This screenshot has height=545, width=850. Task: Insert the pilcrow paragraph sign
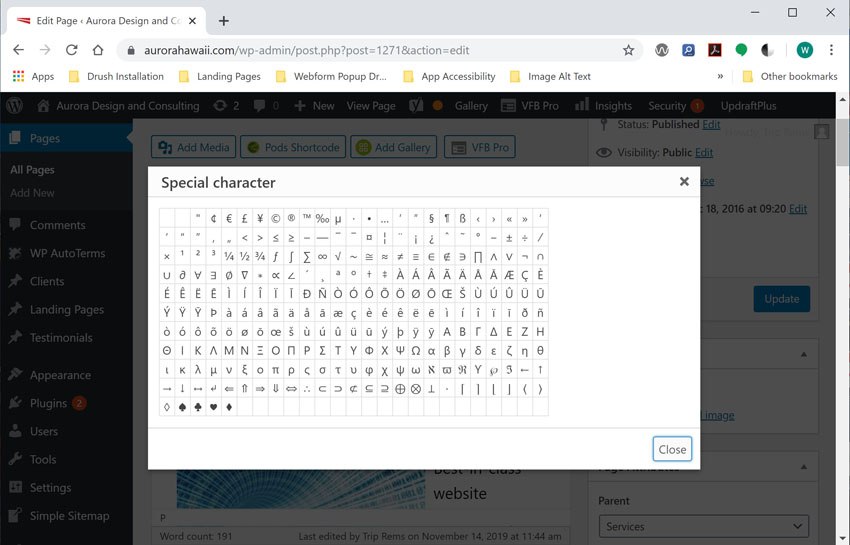[x=447, y=219]
